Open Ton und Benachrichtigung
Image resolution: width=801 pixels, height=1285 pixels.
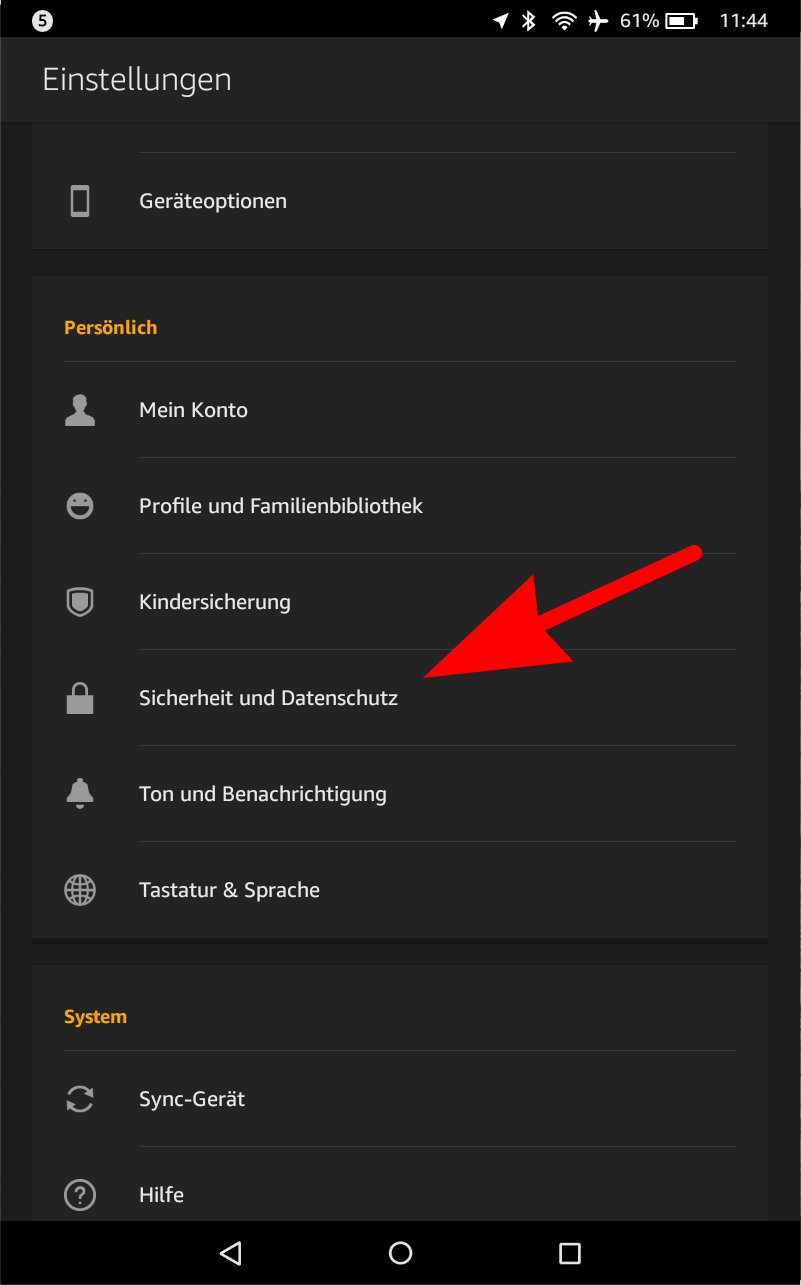pyautogui.click(x=400, y=794)
